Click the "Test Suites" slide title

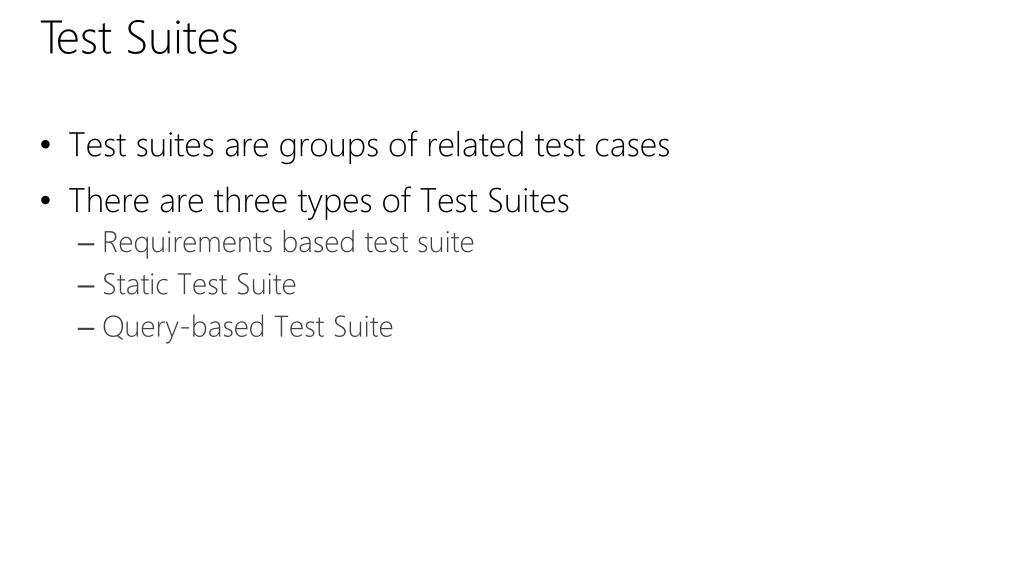(139, 38)
